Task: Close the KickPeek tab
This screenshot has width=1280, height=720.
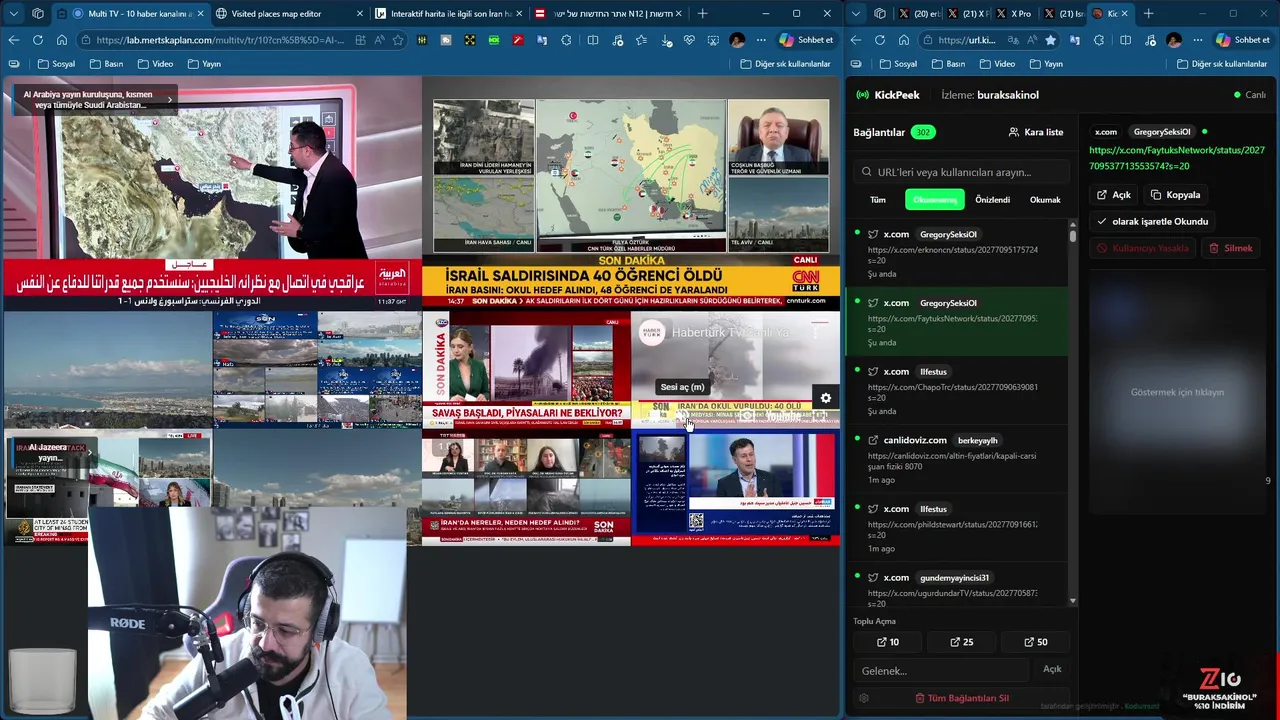Action: [x=1126, y=14]
